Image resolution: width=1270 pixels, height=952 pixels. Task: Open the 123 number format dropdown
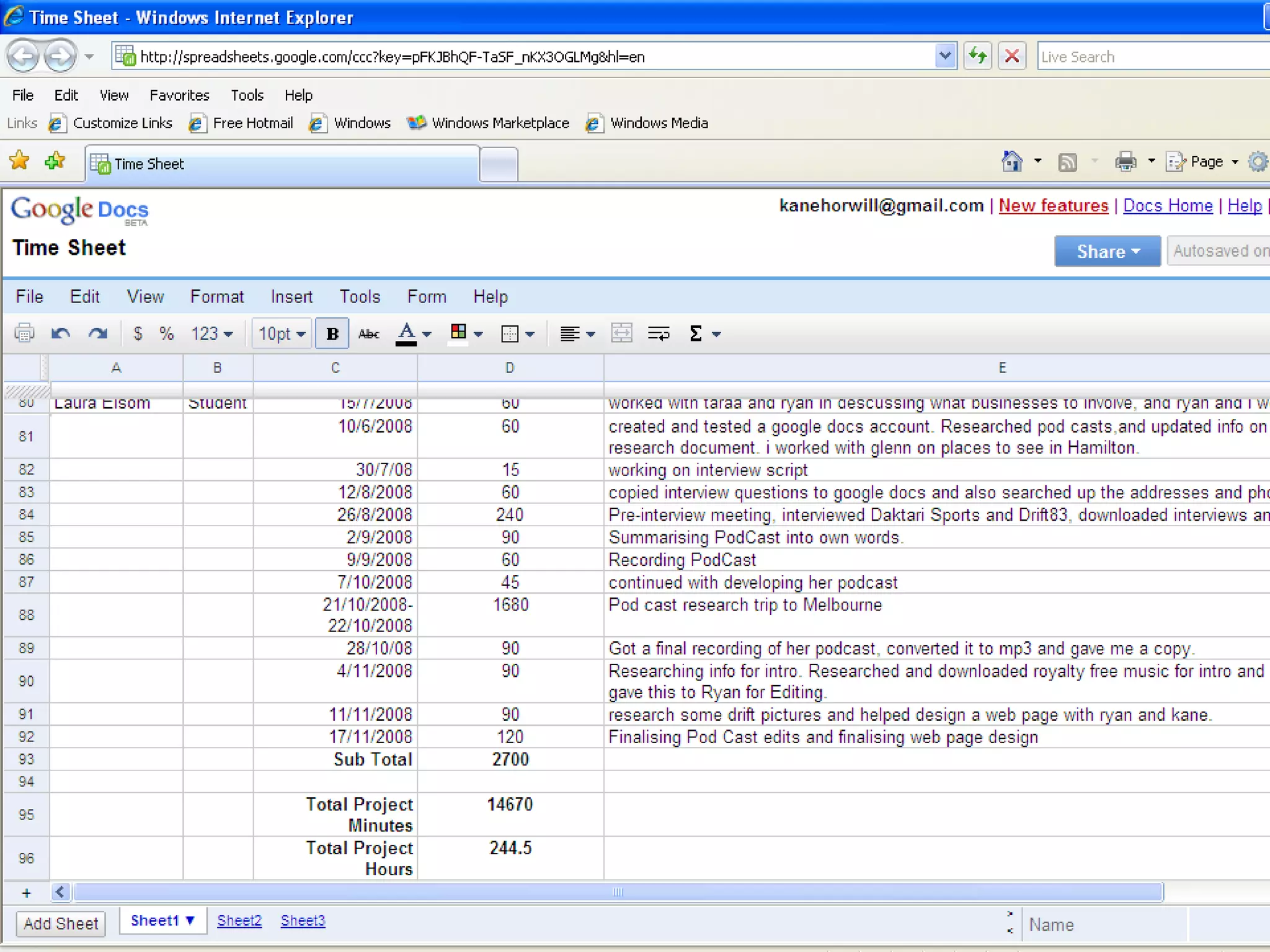click(211, 334)
